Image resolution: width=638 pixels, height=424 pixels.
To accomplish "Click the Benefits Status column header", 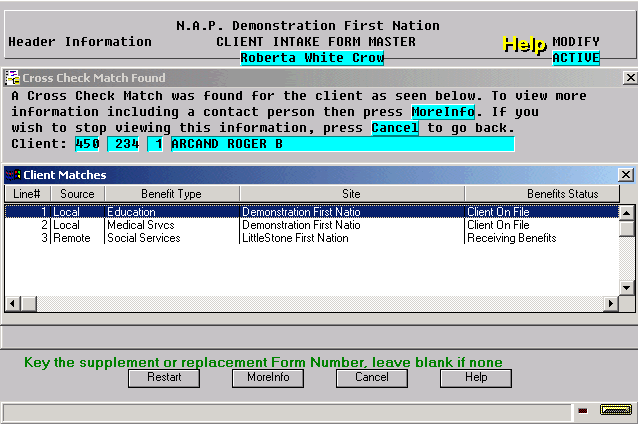I will (542, 194).
